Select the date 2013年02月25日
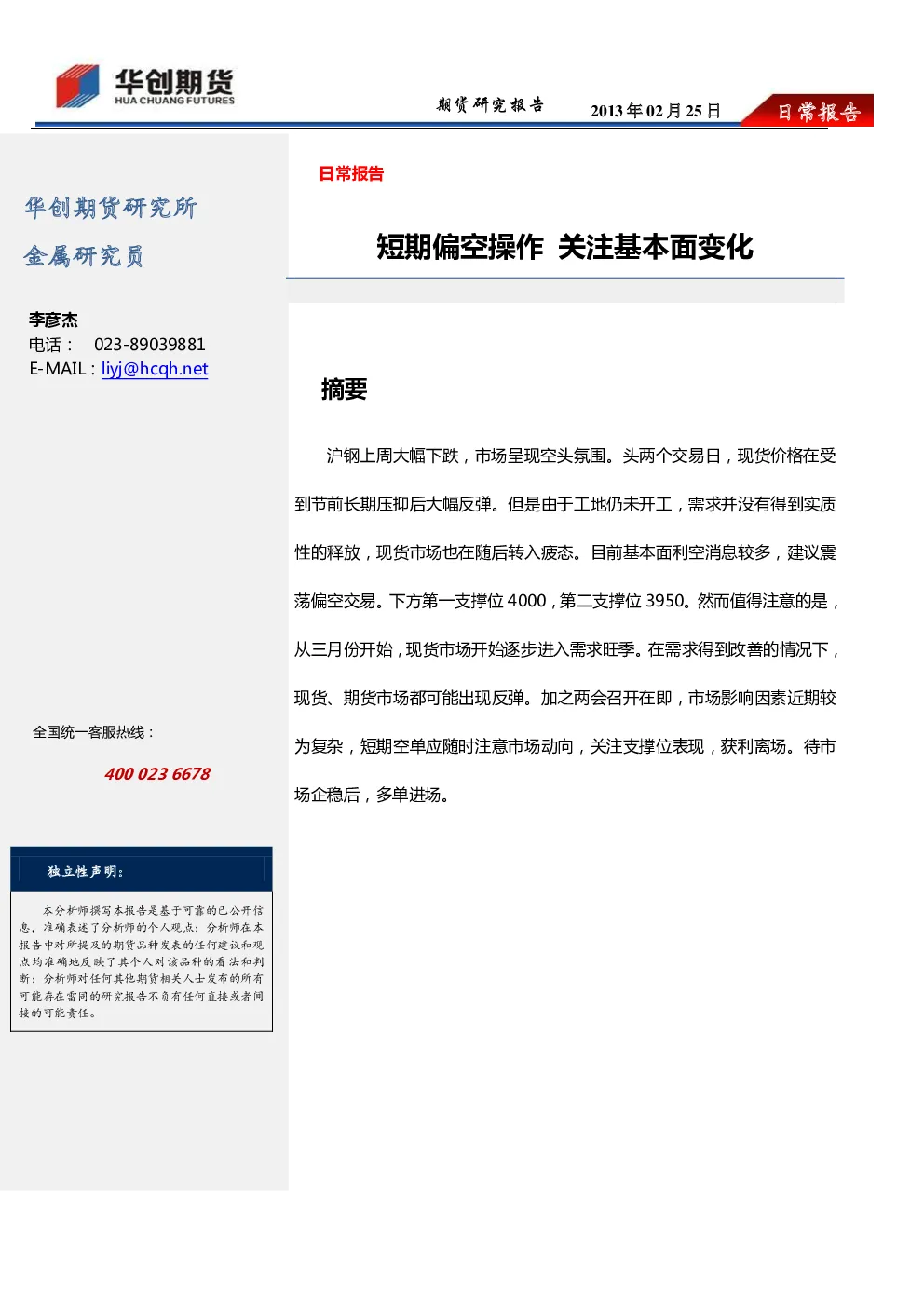Screen dimensions: 924x1307 [656, 111]
